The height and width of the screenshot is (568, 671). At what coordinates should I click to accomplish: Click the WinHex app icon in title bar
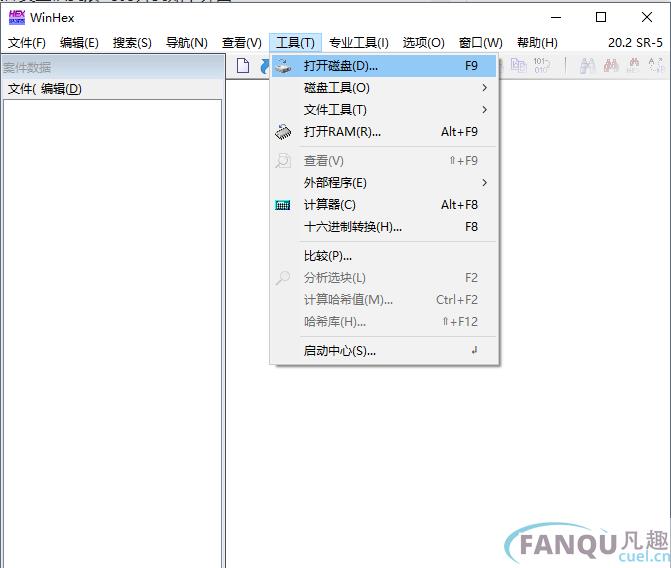pyautogui.click(x=17, y=17)
